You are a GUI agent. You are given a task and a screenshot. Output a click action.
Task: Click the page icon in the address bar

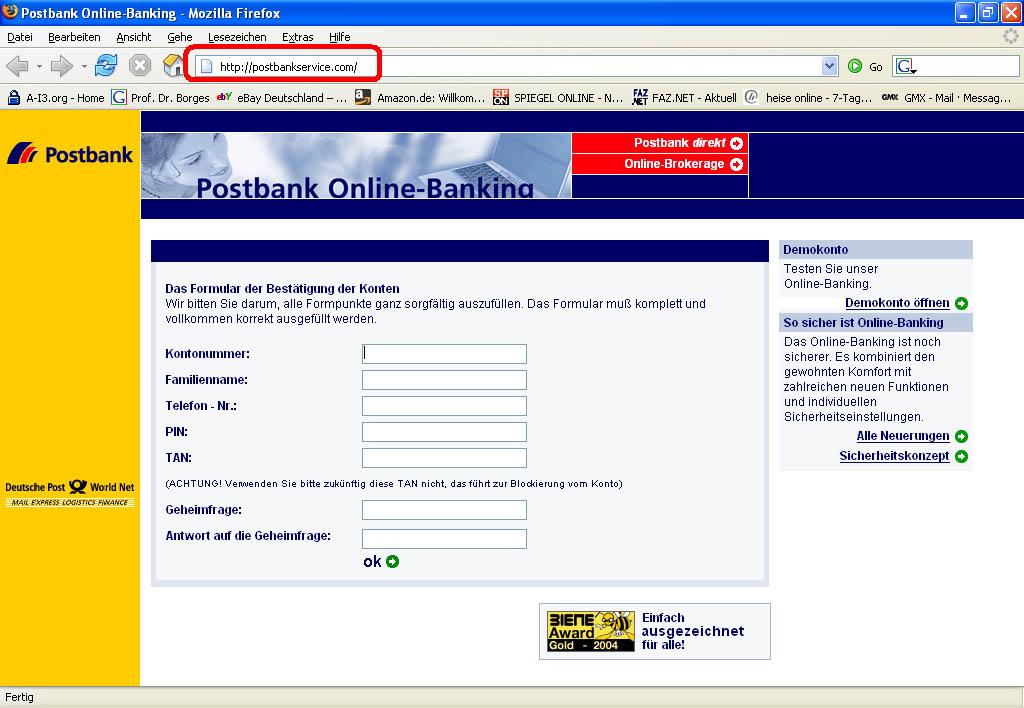[206, 66]
